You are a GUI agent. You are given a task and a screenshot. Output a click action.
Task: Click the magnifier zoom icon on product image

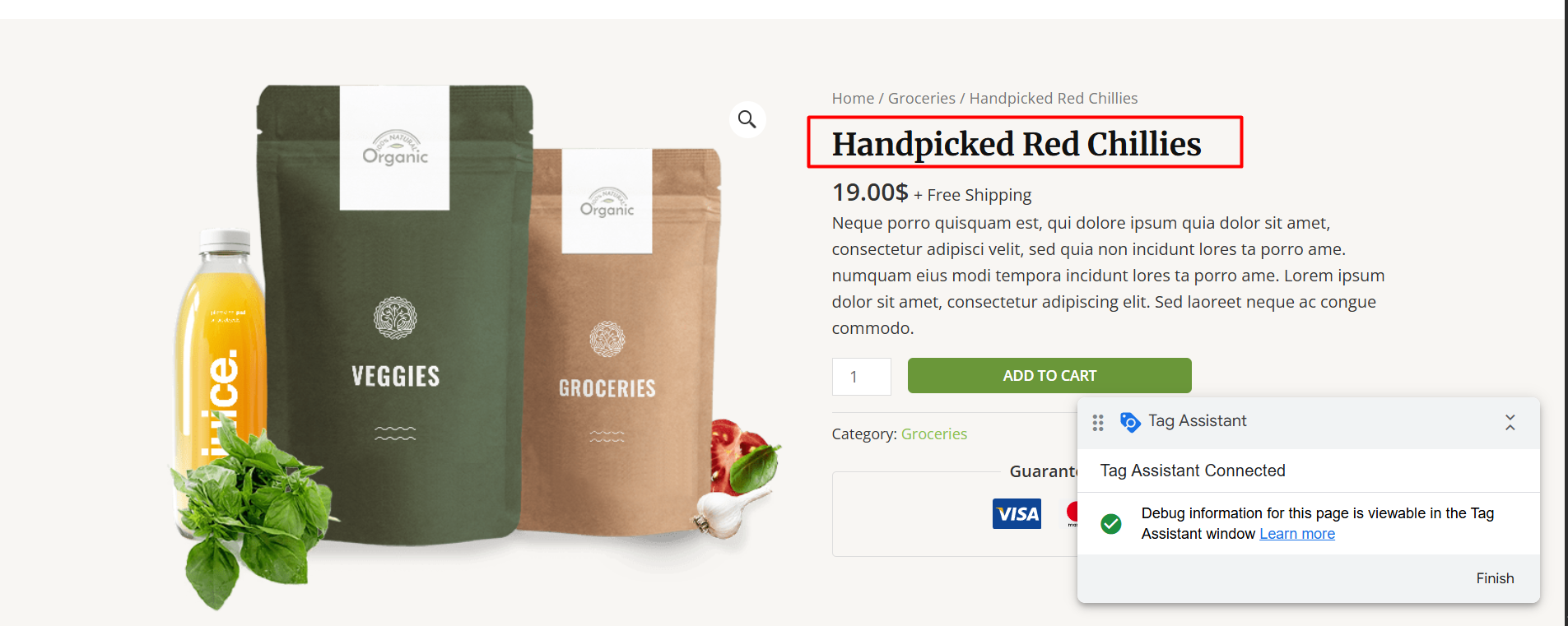click(747, 119)
